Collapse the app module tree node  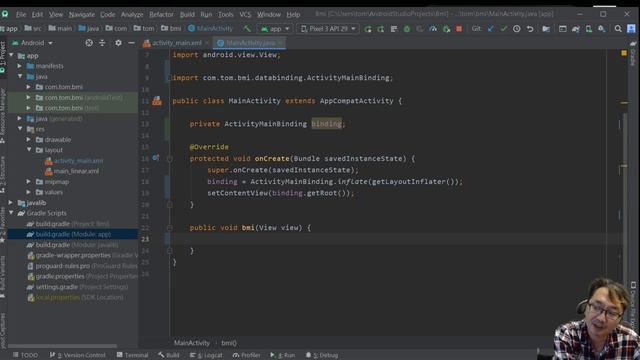pos(11,55)
